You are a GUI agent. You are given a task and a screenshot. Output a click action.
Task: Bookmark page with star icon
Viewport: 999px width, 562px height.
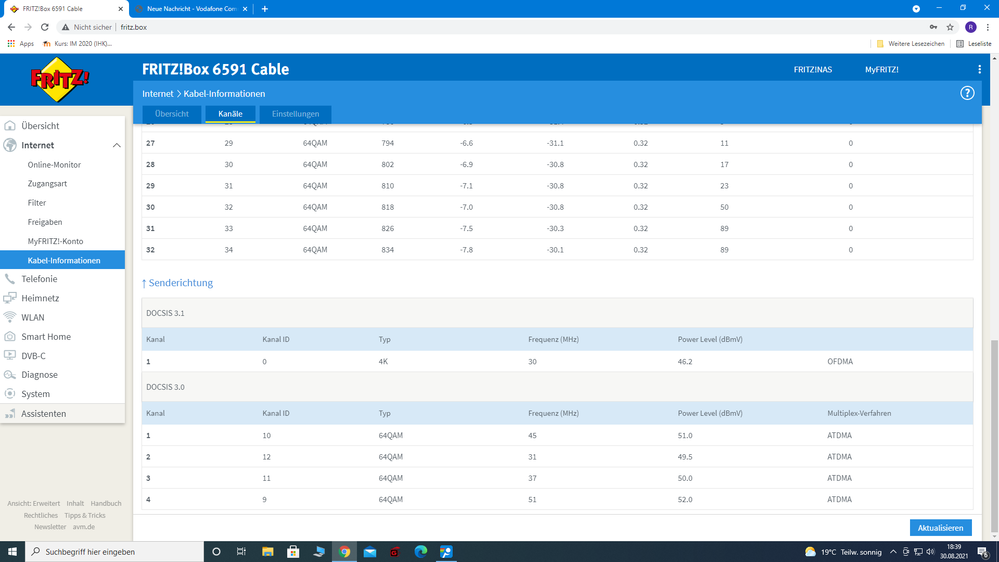(950, 27)
